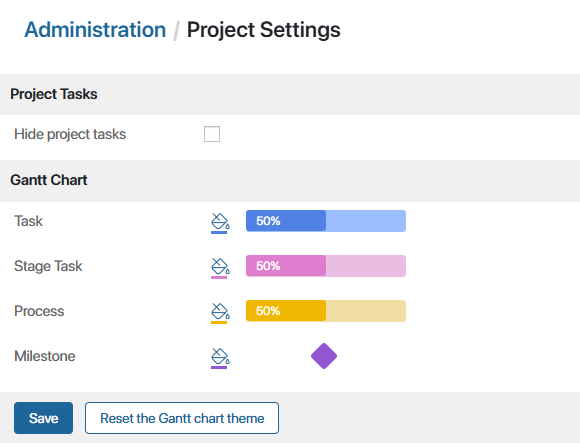This screenshot has height=443, width=580.
Task: Open the Stage Task paint bucket icon
Action: (220, 268)
